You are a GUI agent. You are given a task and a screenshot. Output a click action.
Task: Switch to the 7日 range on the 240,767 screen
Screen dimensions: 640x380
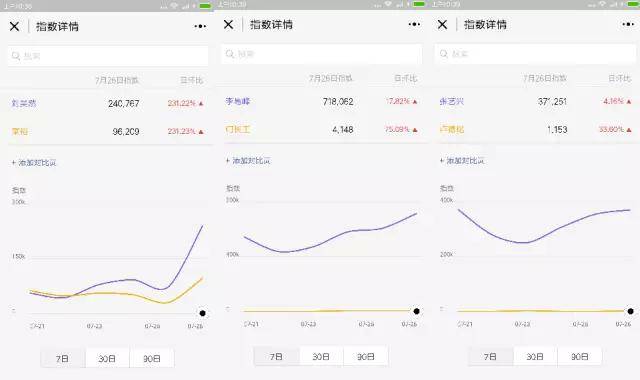tap(63, 358)
